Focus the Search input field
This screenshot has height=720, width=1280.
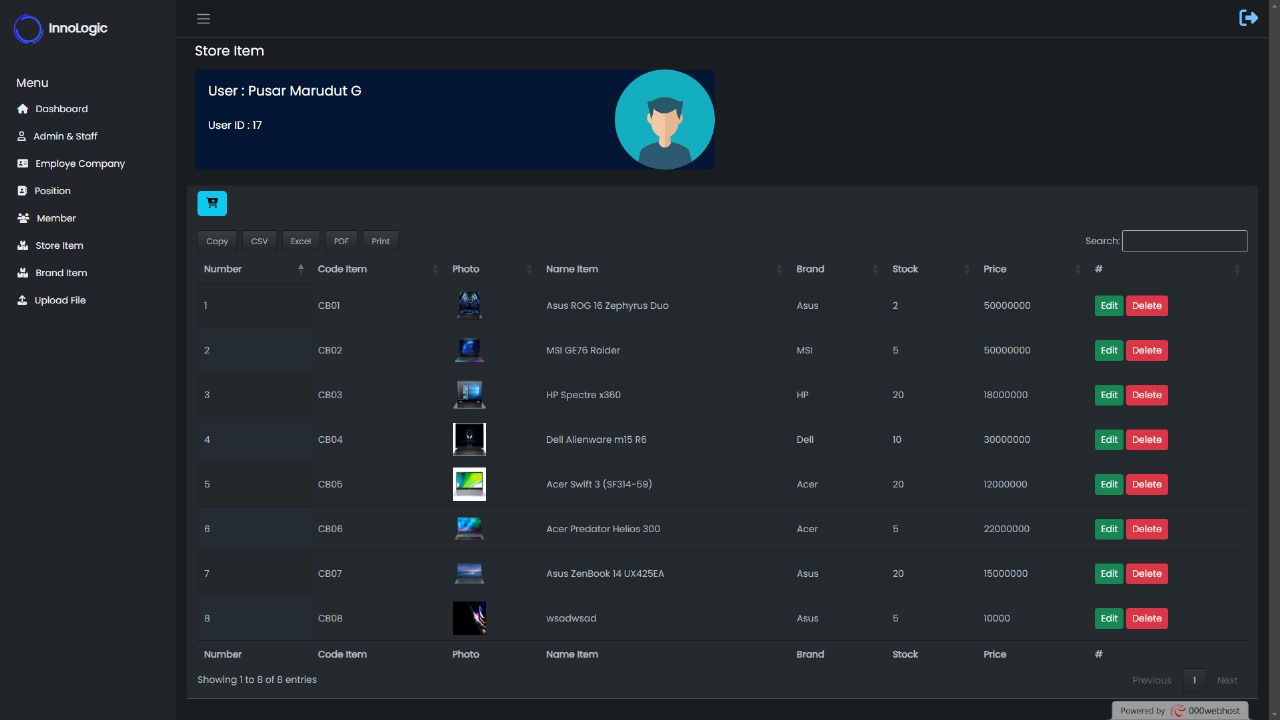(x=1185, y=241)
